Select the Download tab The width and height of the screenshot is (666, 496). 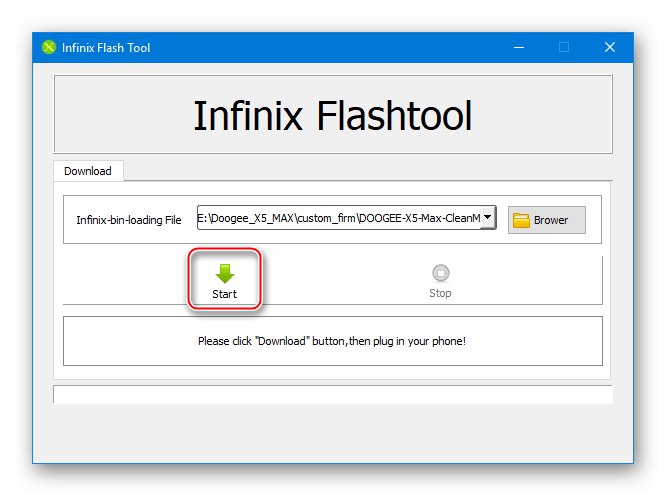point(88,171)
